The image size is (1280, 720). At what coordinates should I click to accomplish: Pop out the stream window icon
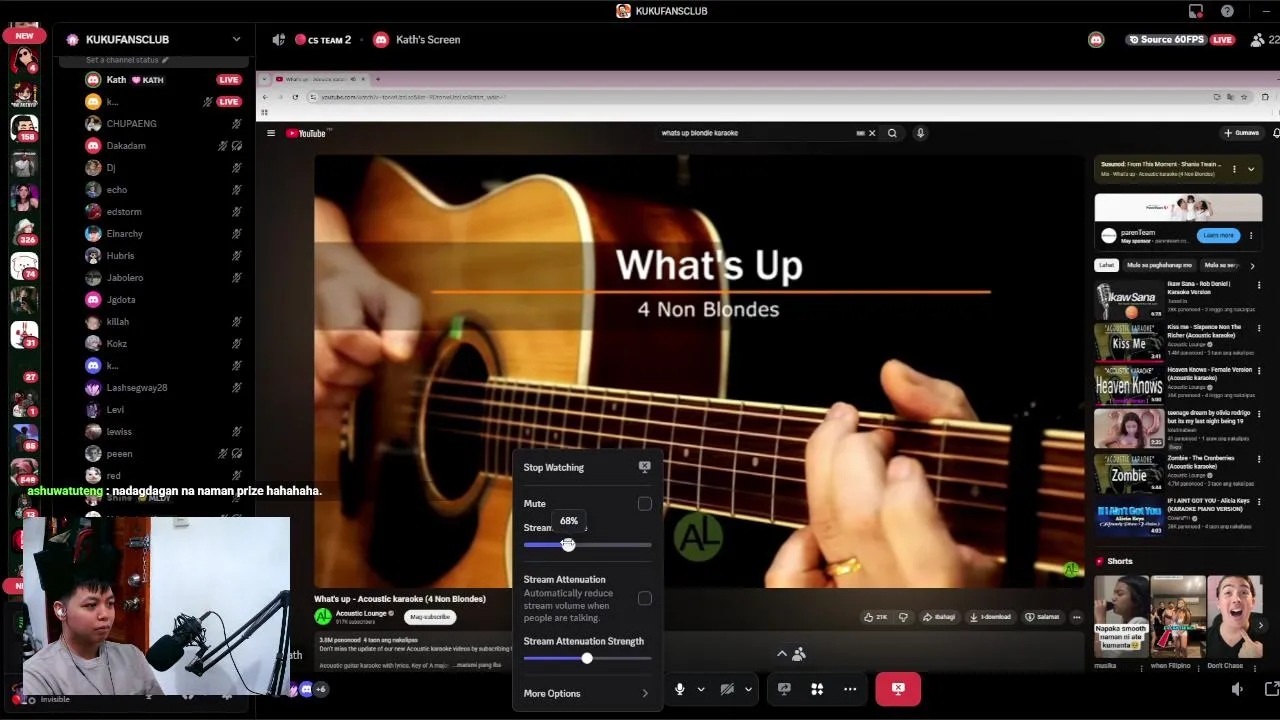click(1272, 689)
